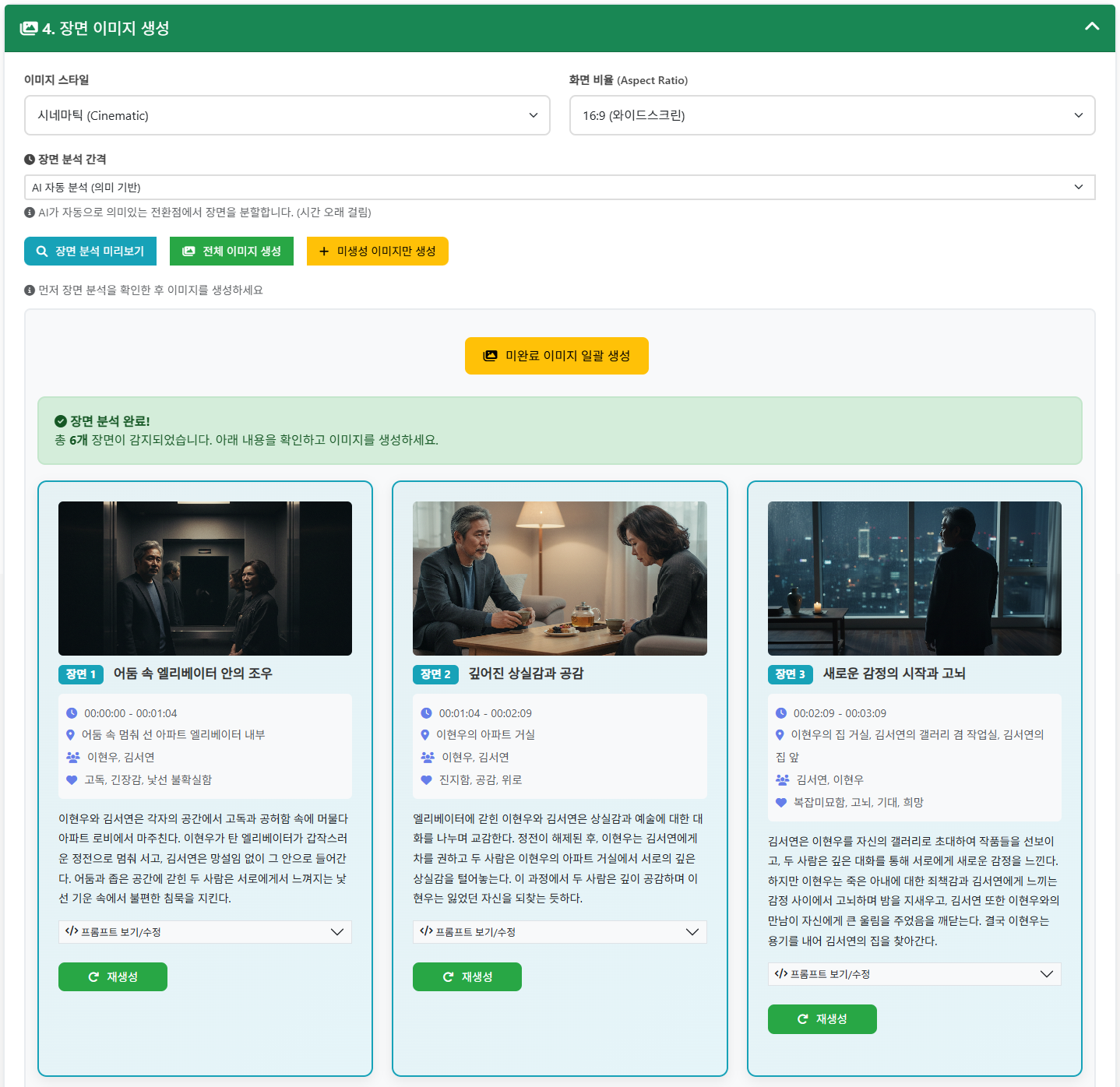Expand 프롬프트 보기/수정 for 장면 2
1120x1087 pixels.
point(560,932)
